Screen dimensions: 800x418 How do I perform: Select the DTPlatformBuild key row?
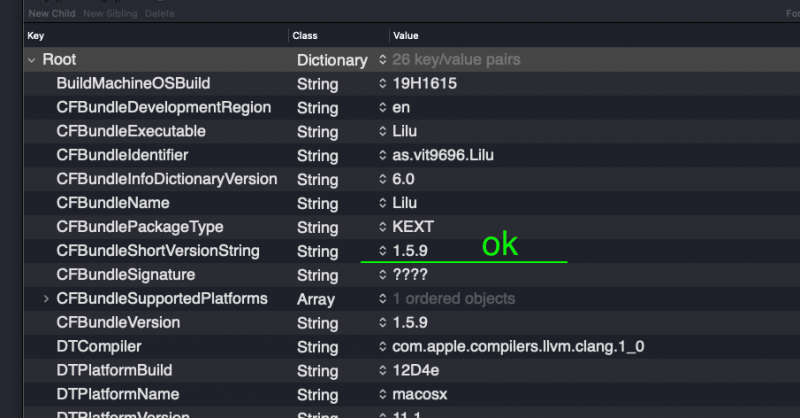tap(112, 371)
